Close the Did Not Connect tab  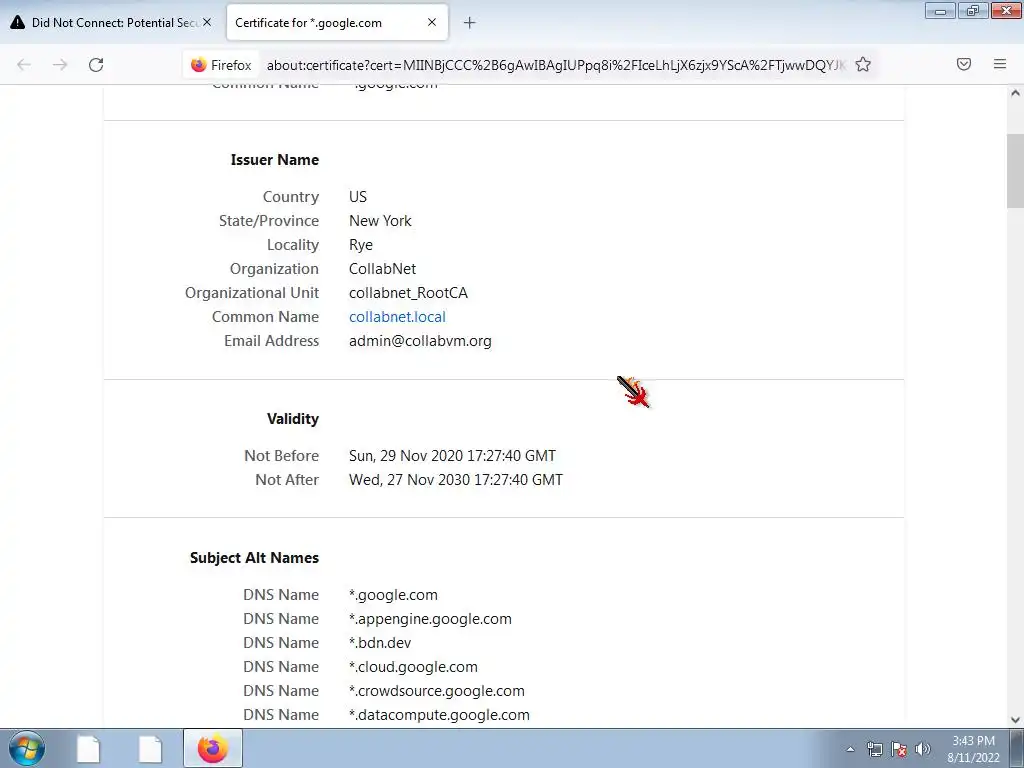(207, 22)
